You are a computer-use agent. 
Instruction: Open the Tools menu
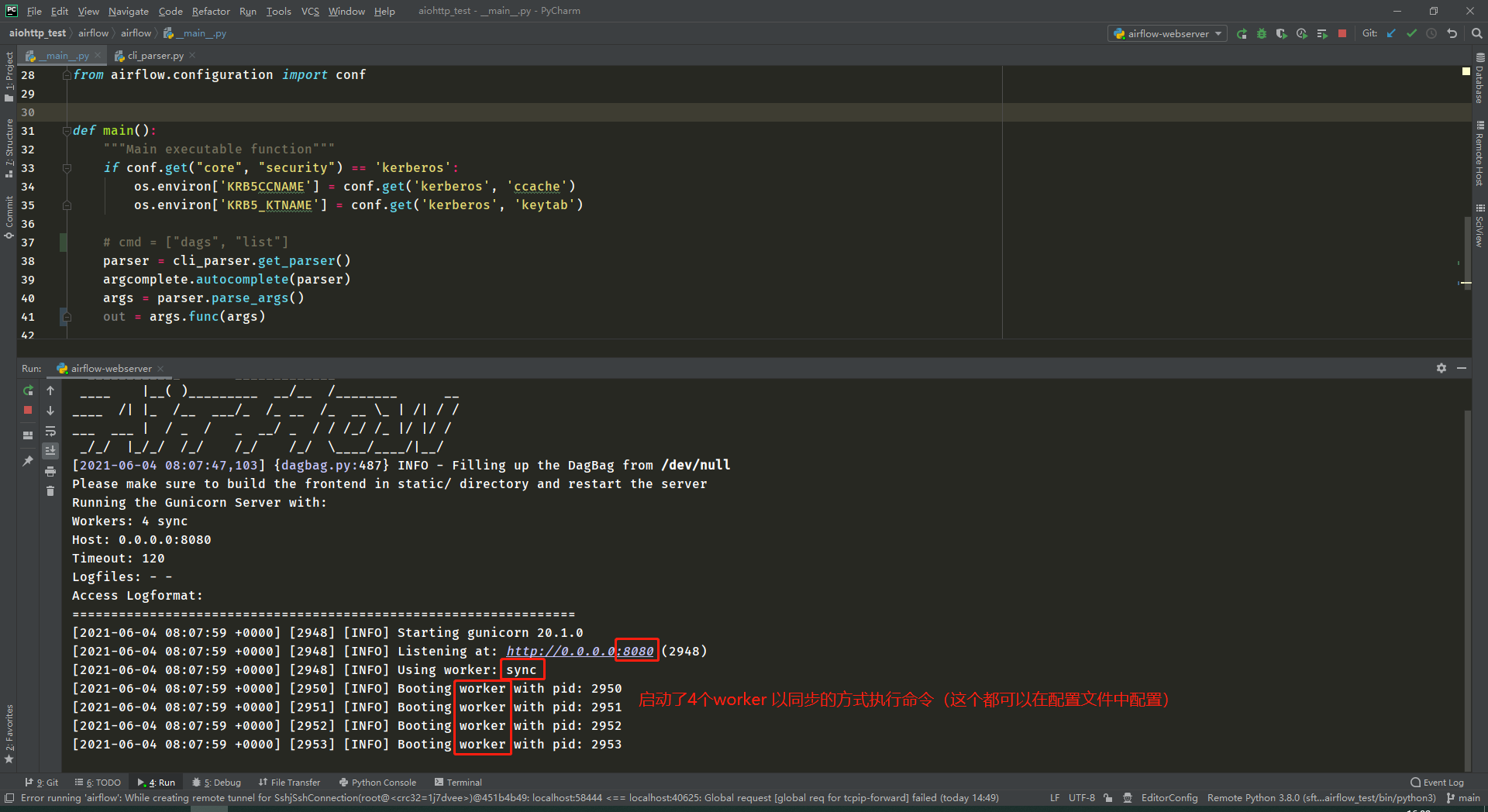(278, 11)
